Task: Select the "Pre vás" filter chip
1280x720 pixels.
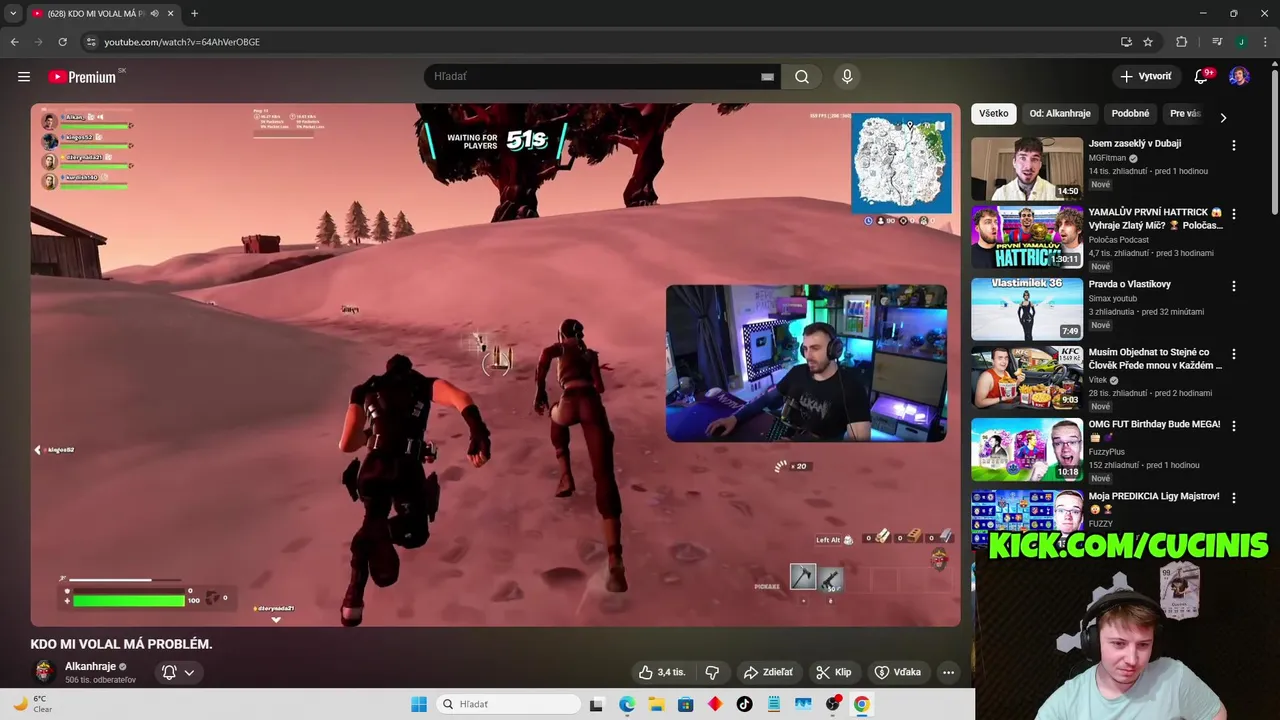Action: (1185, 113)
